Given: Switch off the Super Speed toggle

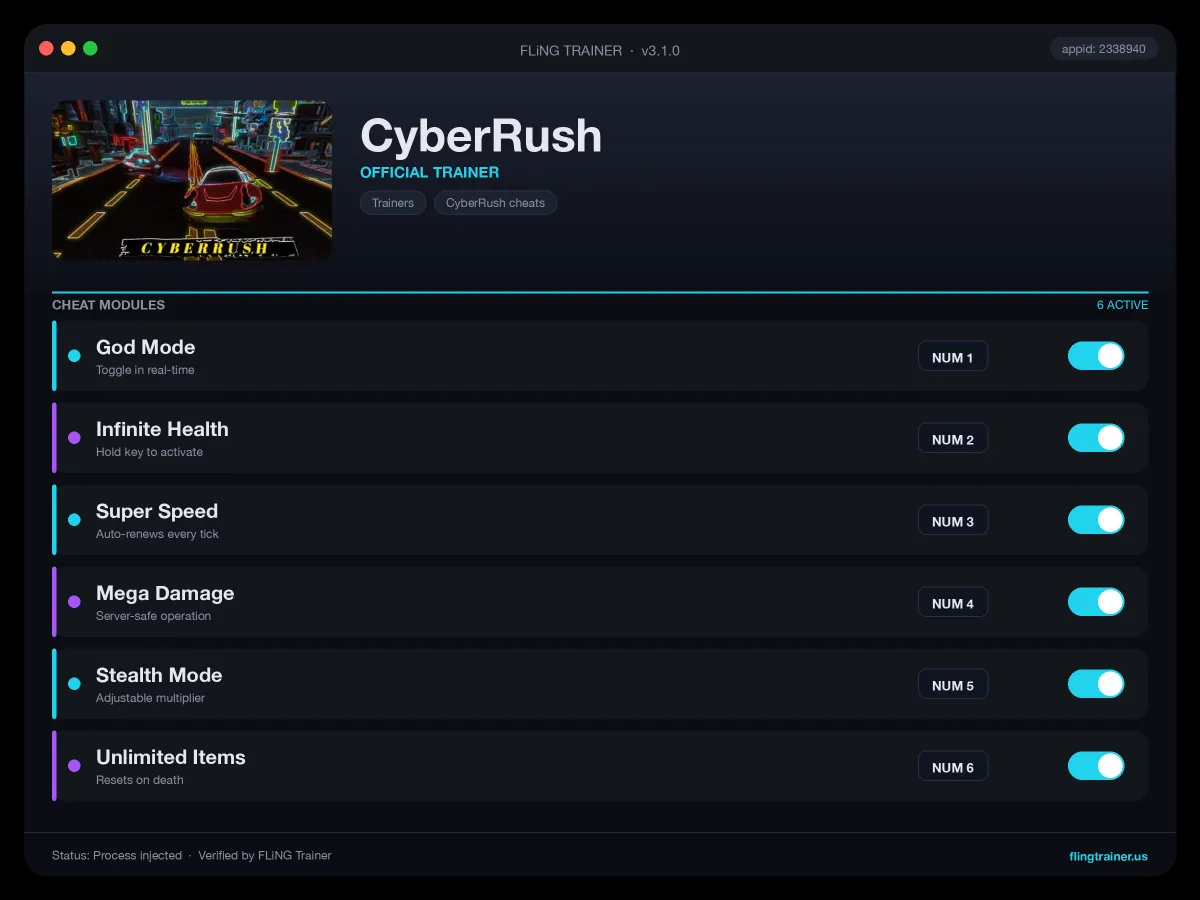Looking at the screenshot, I should tap(1096, 520).
